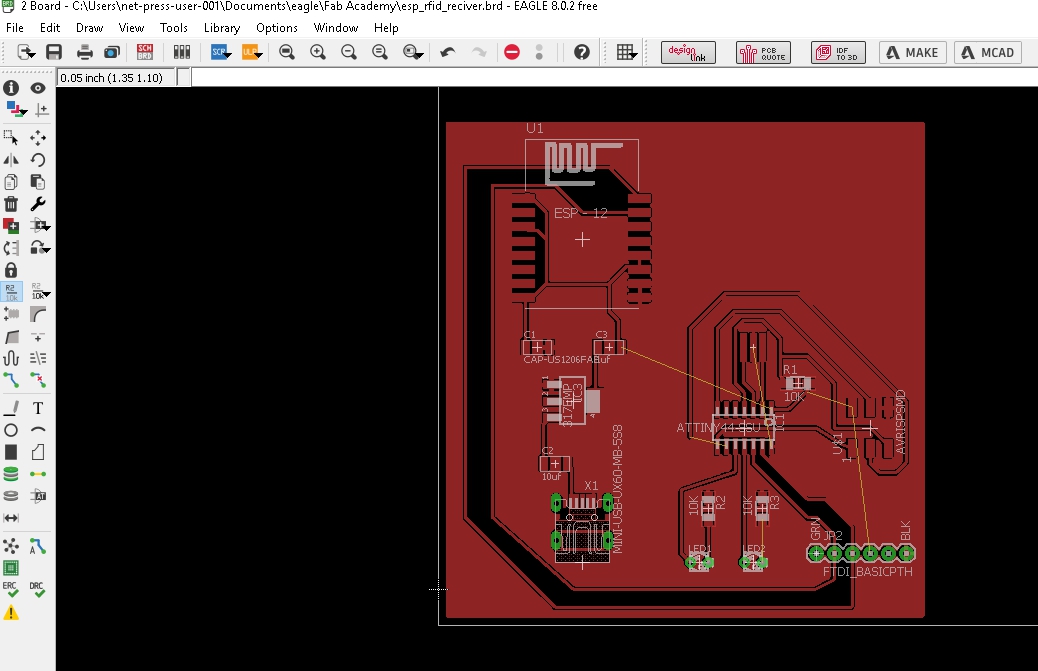Select the Delete trash tool
This screenshot has height=671, width=1038.
[11, 204]
